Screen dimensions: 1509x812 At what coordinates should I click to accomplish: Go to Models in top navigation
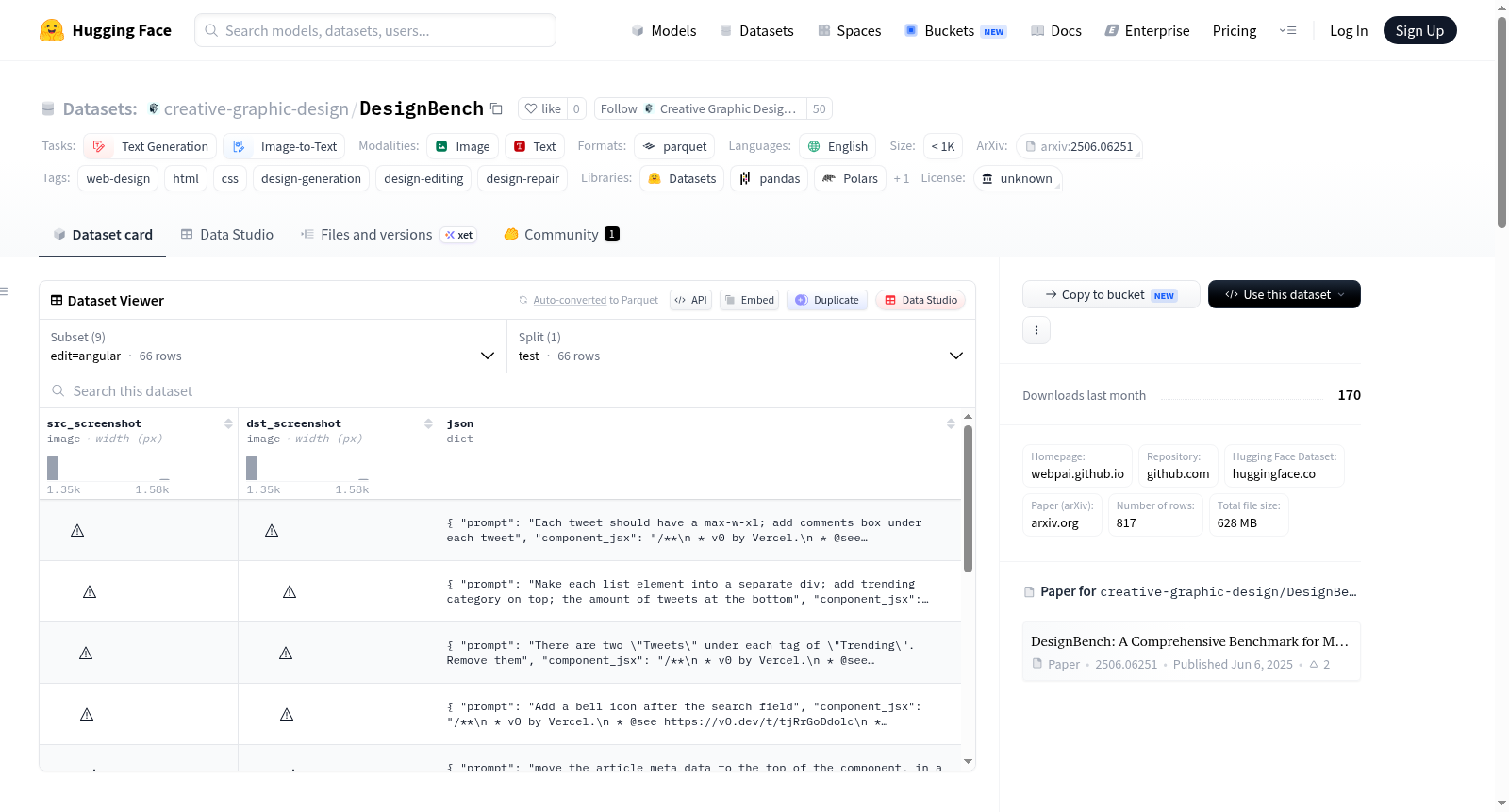[x=664, y=30]
